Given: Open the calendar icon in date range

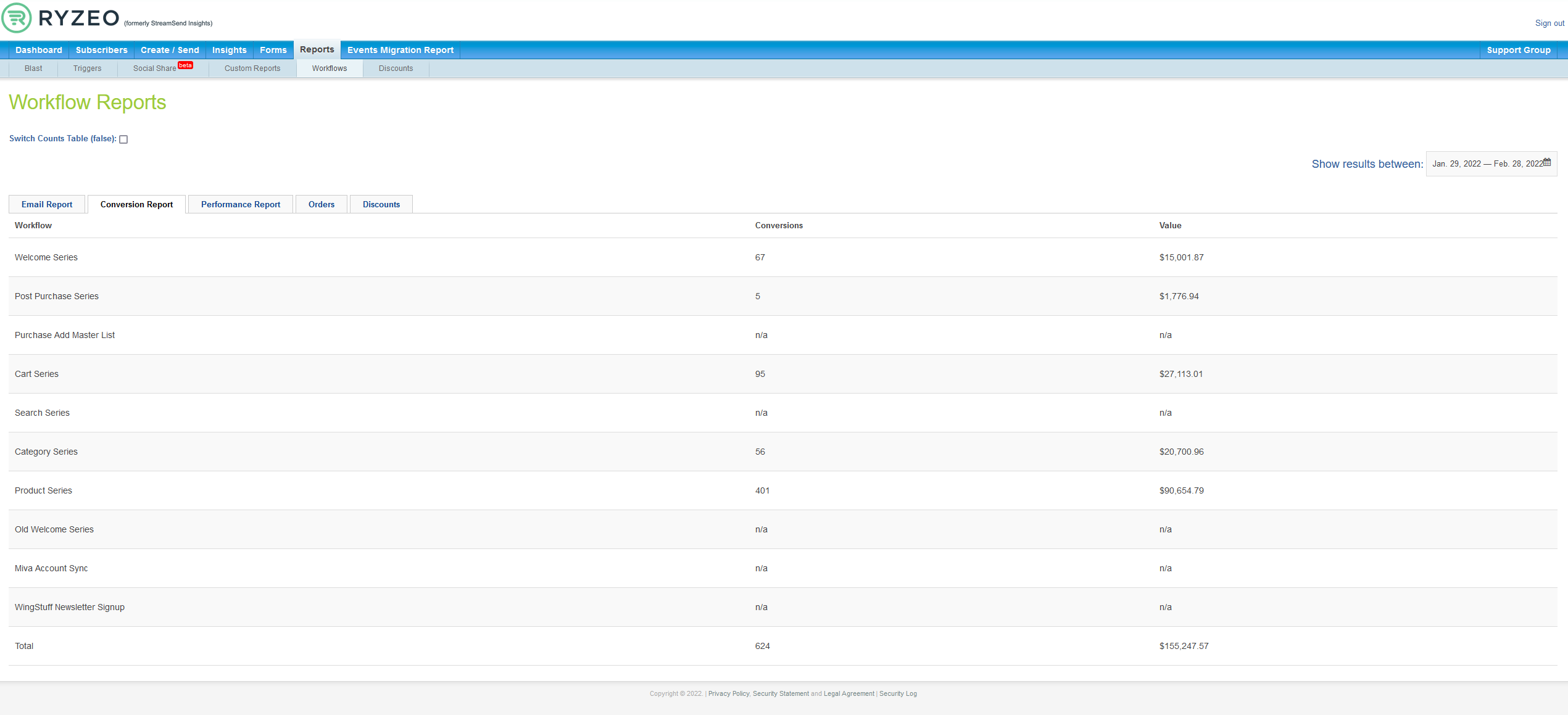Looking at the screenshot, I should point(1547,162).
